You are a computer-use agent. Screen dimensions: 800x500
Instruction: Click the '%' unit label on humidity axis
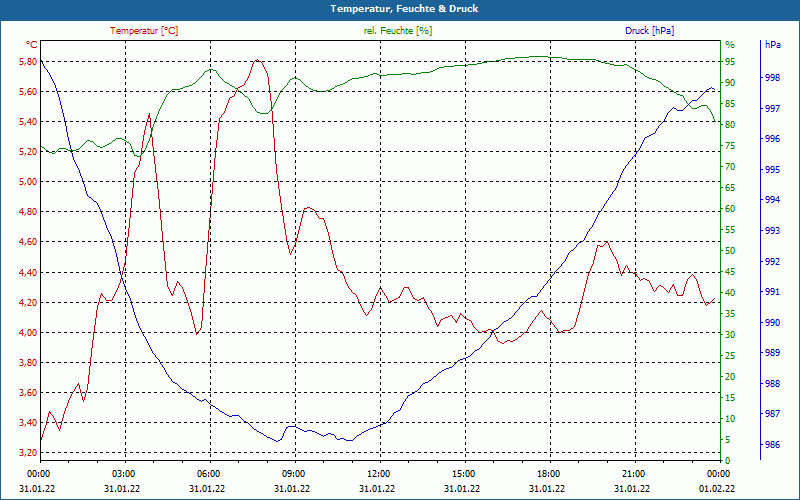(x=730, y=45)
